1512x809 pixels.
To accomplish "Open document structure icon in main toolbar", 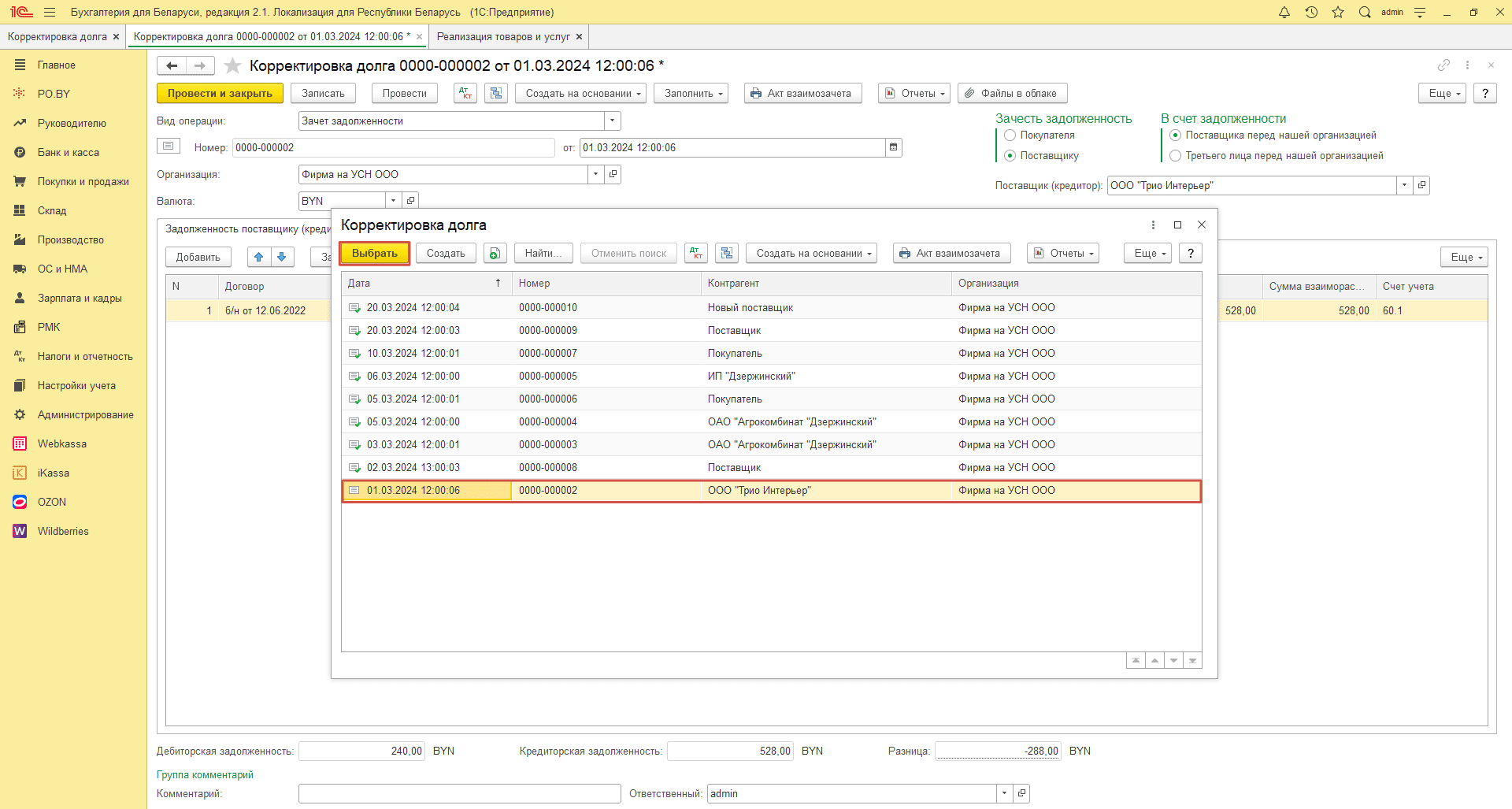I will coord(495,93).
